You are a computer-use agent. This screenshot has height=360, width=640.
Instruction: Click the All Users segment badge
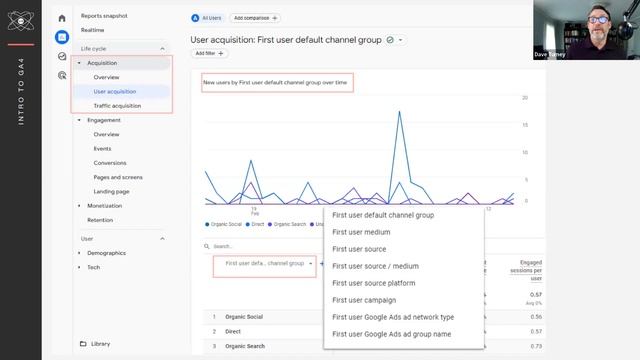pyautogui.click(x=207, y=18)
